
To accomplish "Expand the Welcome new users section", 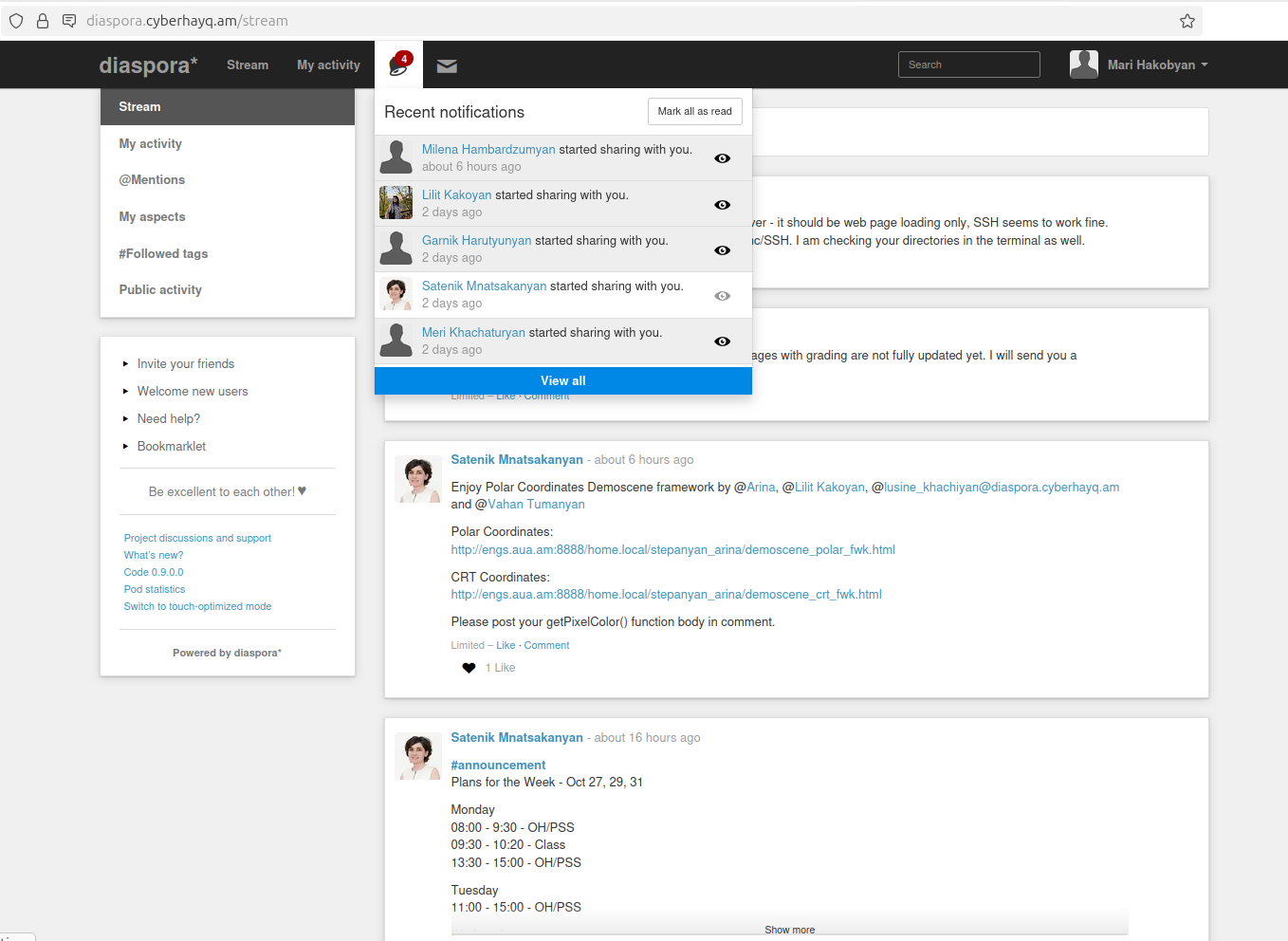I will pos(193,392).
